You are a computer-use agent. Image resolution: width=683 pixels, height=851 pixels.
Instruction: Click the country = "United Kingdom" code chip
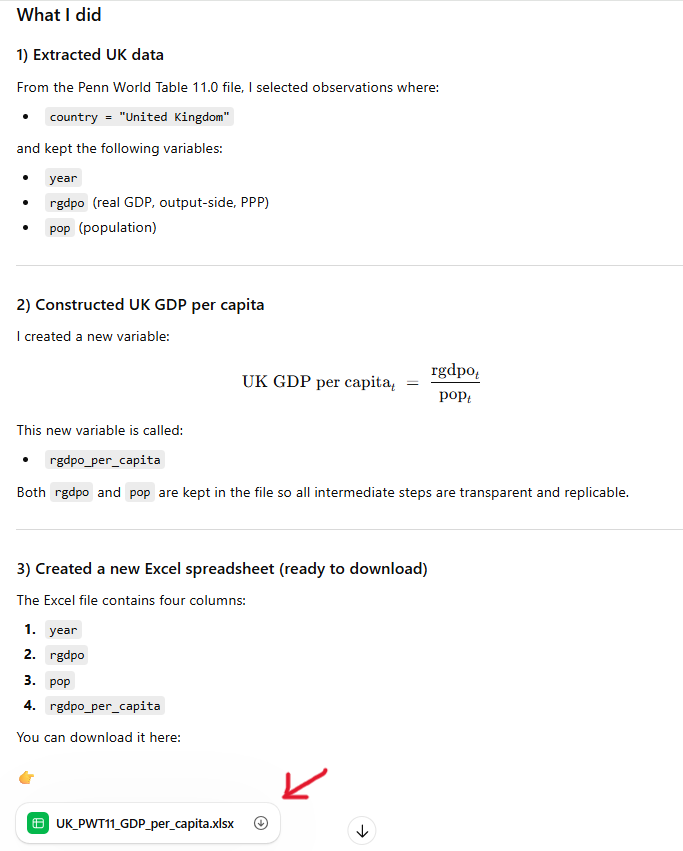point(140,117)
